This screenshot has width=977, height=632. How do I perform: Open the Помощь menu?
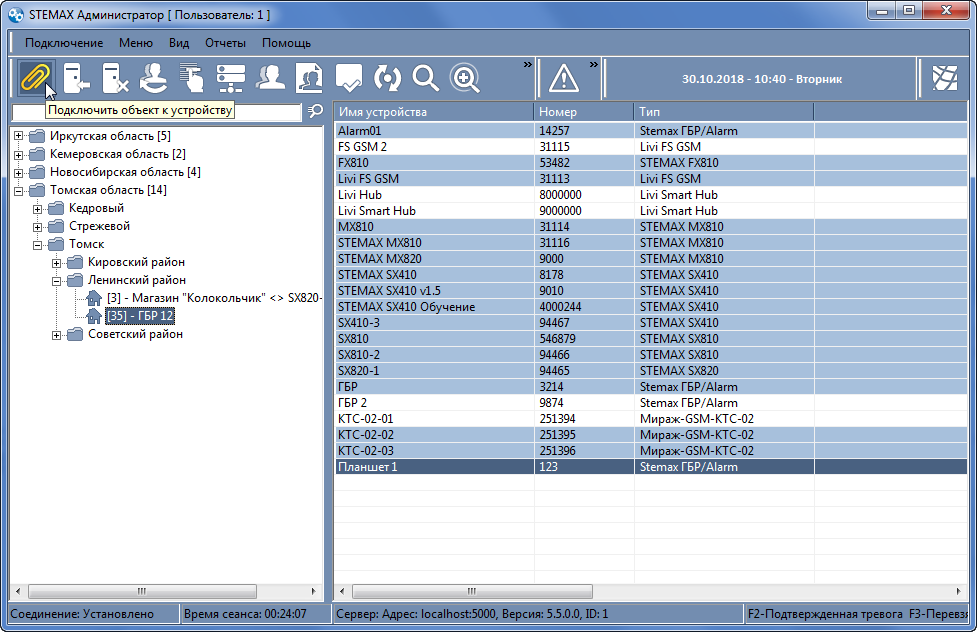286,43
